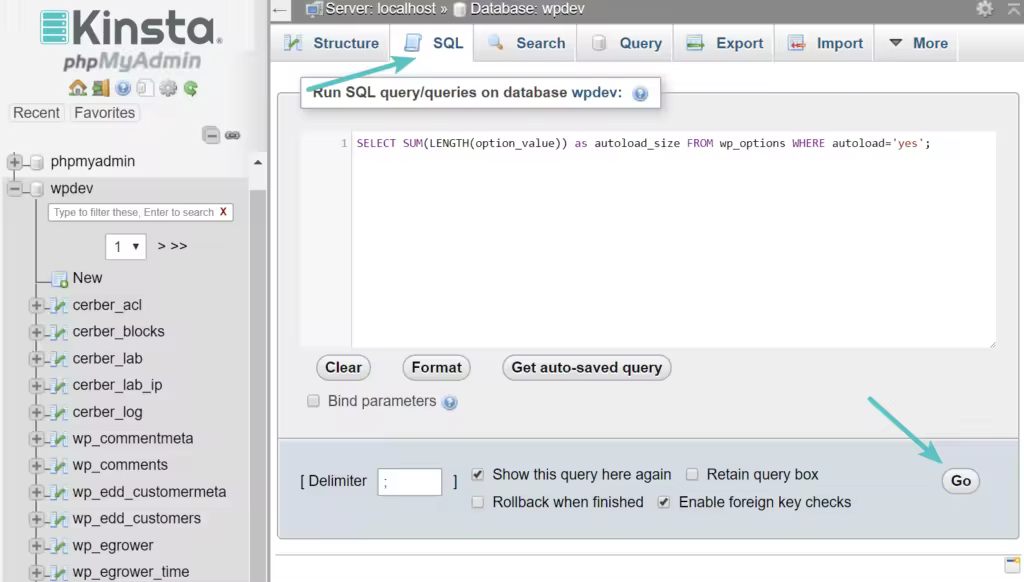Click the cerber_log table icon

click(59, 412)
